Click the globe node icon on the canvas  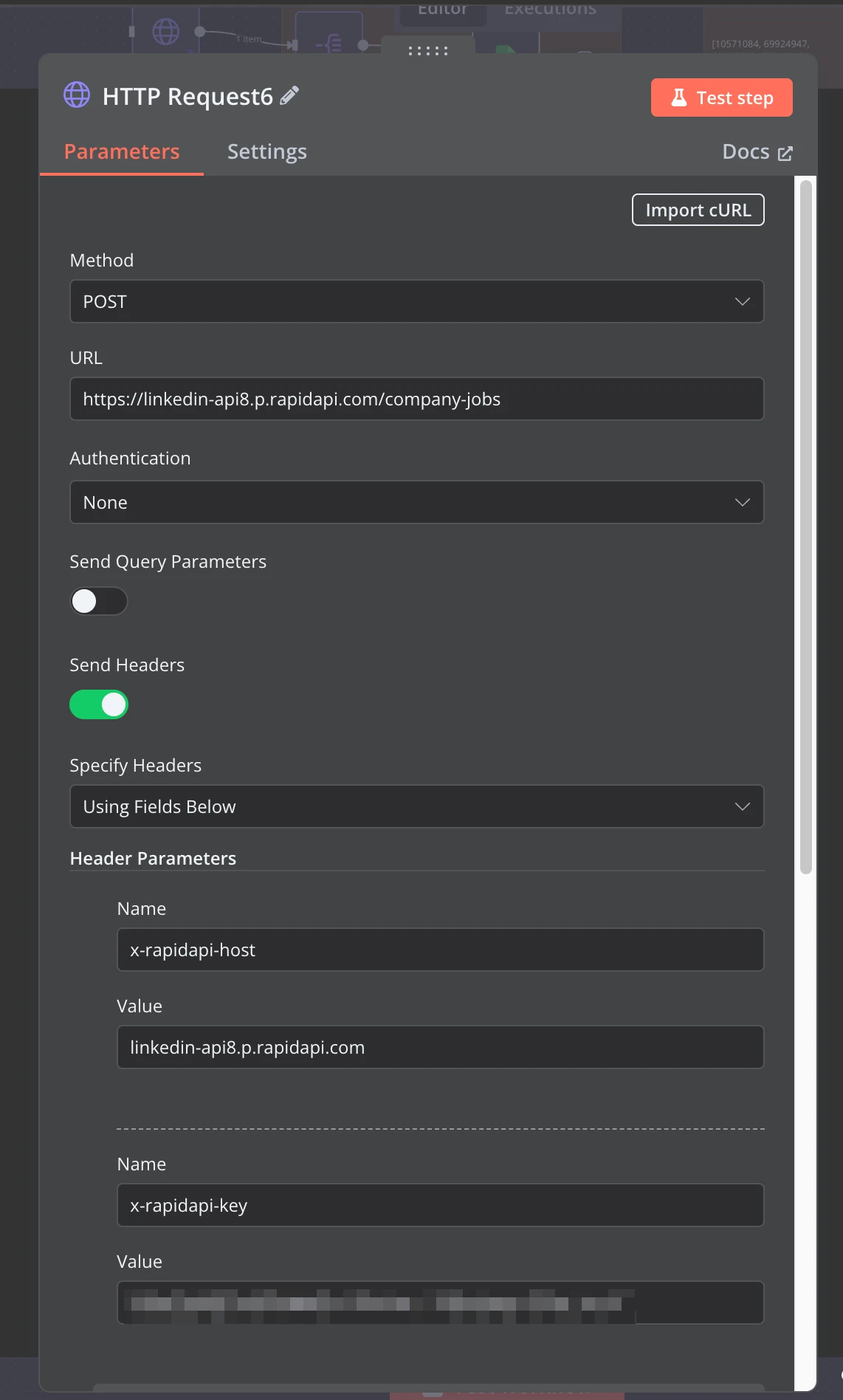pos(165,32)
